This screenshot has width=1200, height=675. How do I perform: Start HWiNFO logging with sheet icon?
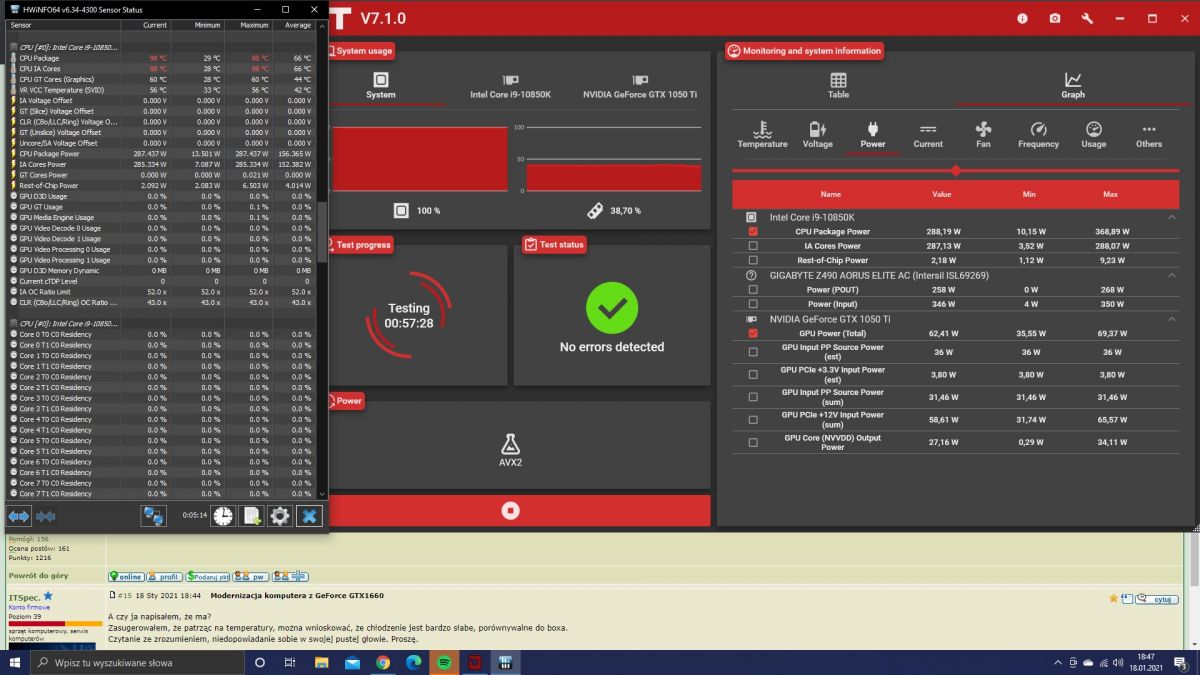[x=251, y=516]
